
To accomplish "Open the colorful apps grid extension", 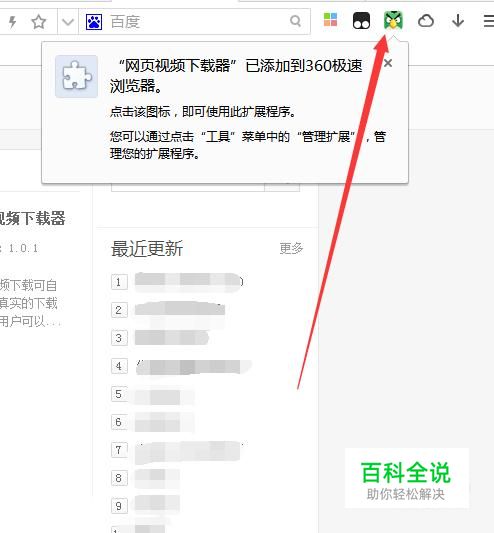I will point(330,20).
